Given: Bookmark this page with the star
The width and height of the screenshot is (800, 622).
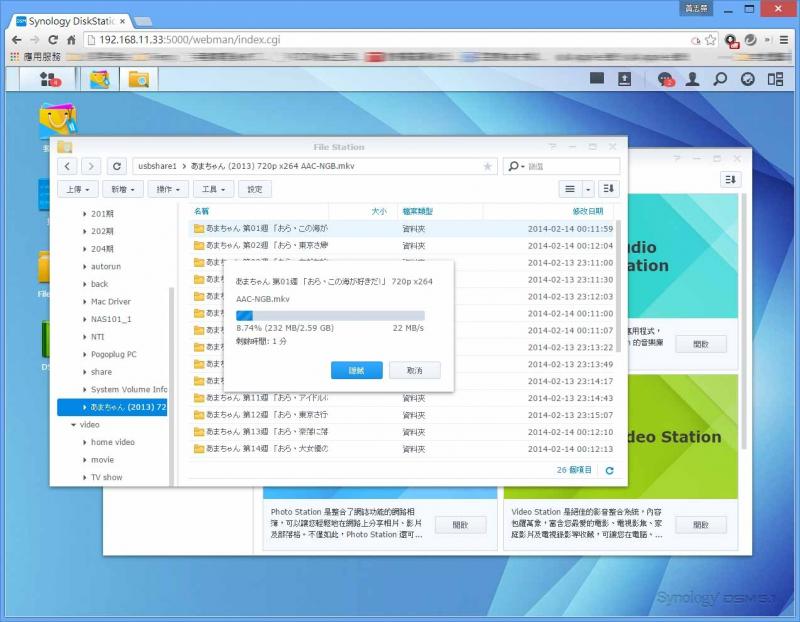Looking at the screenshot, I should point(710,40).
